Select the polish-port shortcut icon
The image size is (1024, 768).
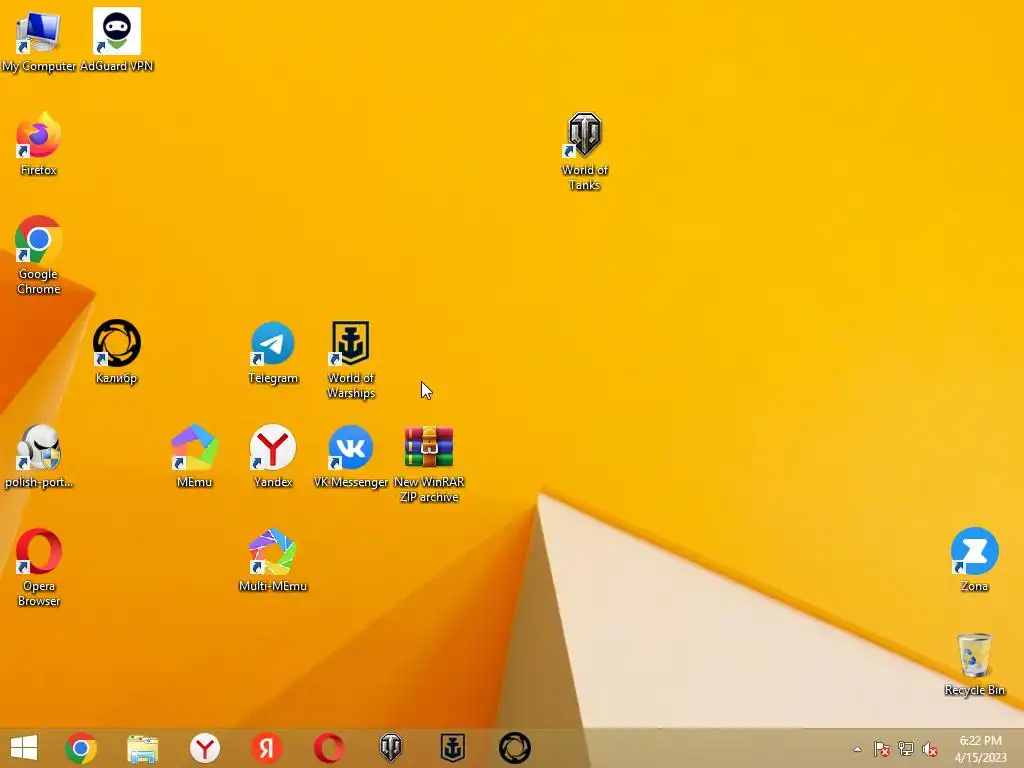[39, 456]
